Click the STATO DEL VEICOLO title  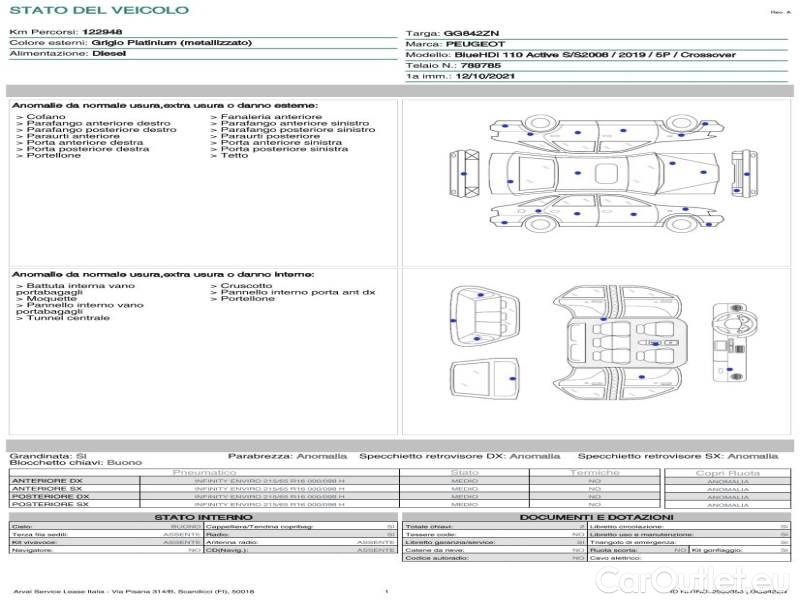tap(98, 10)
